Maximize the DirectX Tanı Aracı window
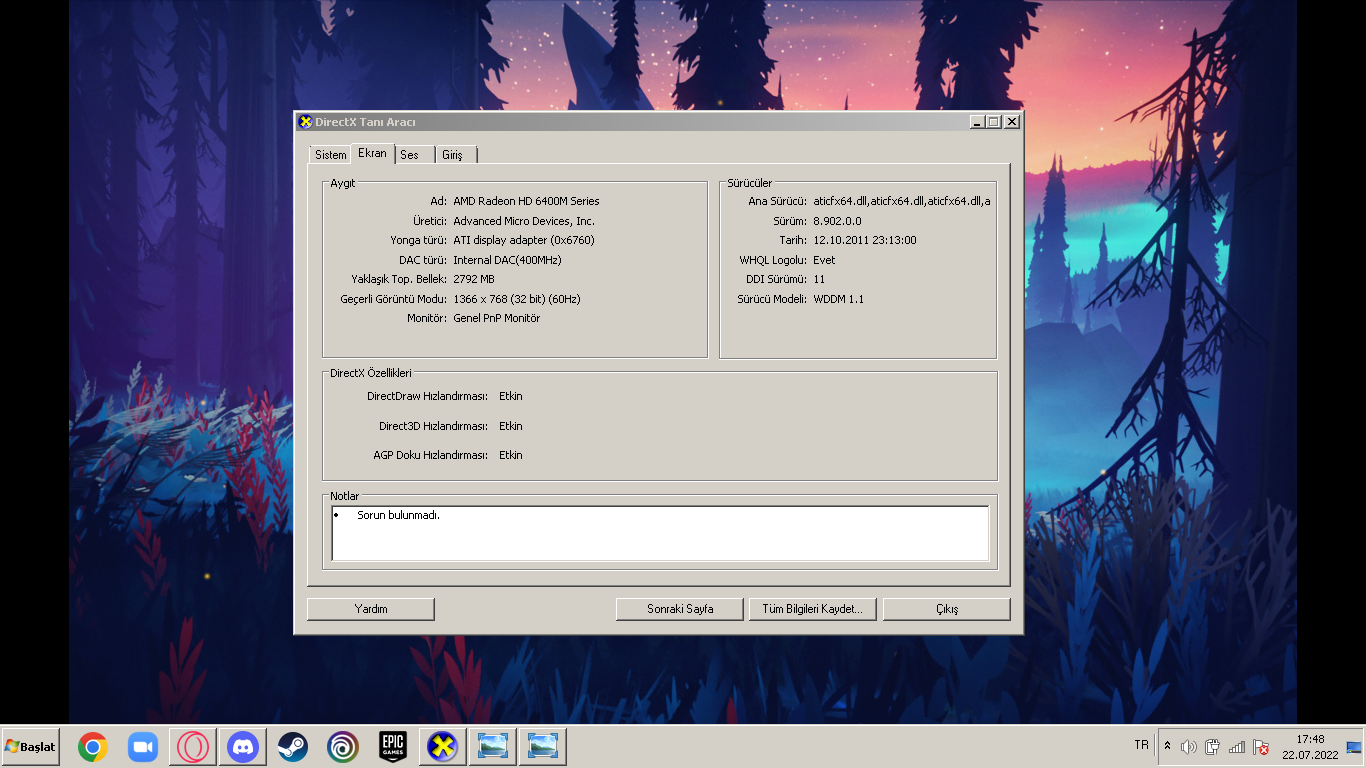Image resolution: width=1366 pixels, height=768 pixels. pos(994,122)
